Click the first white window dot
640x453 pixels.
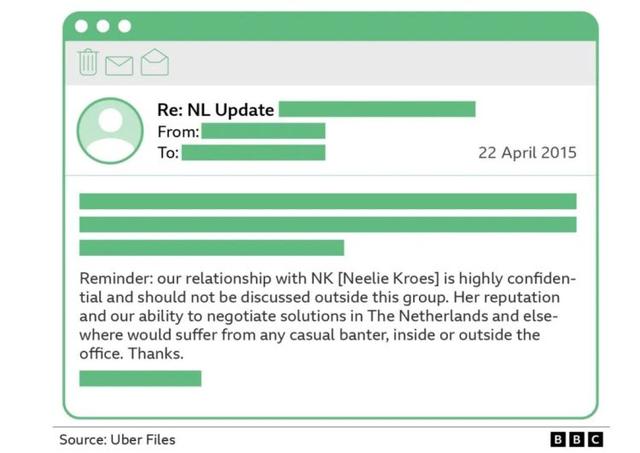[x=81, y=26]
